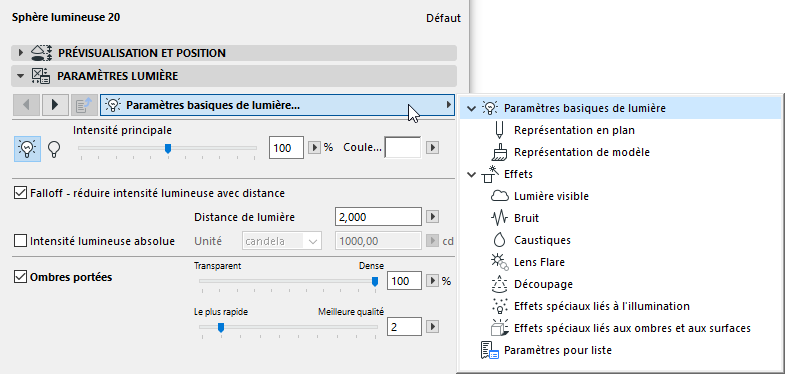Click arrow beside shadow density percent field

[433, 281]
